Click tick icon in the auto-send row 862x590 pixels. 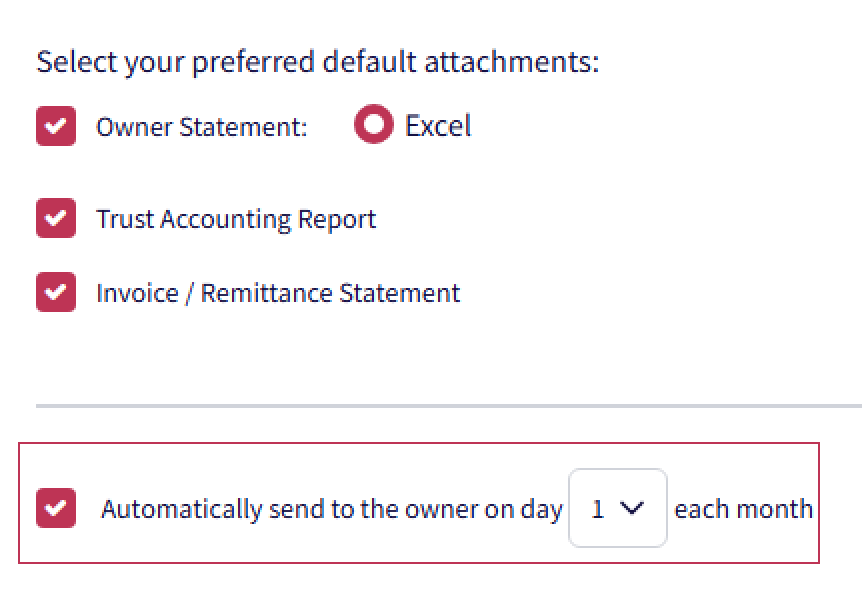(56, 508)
